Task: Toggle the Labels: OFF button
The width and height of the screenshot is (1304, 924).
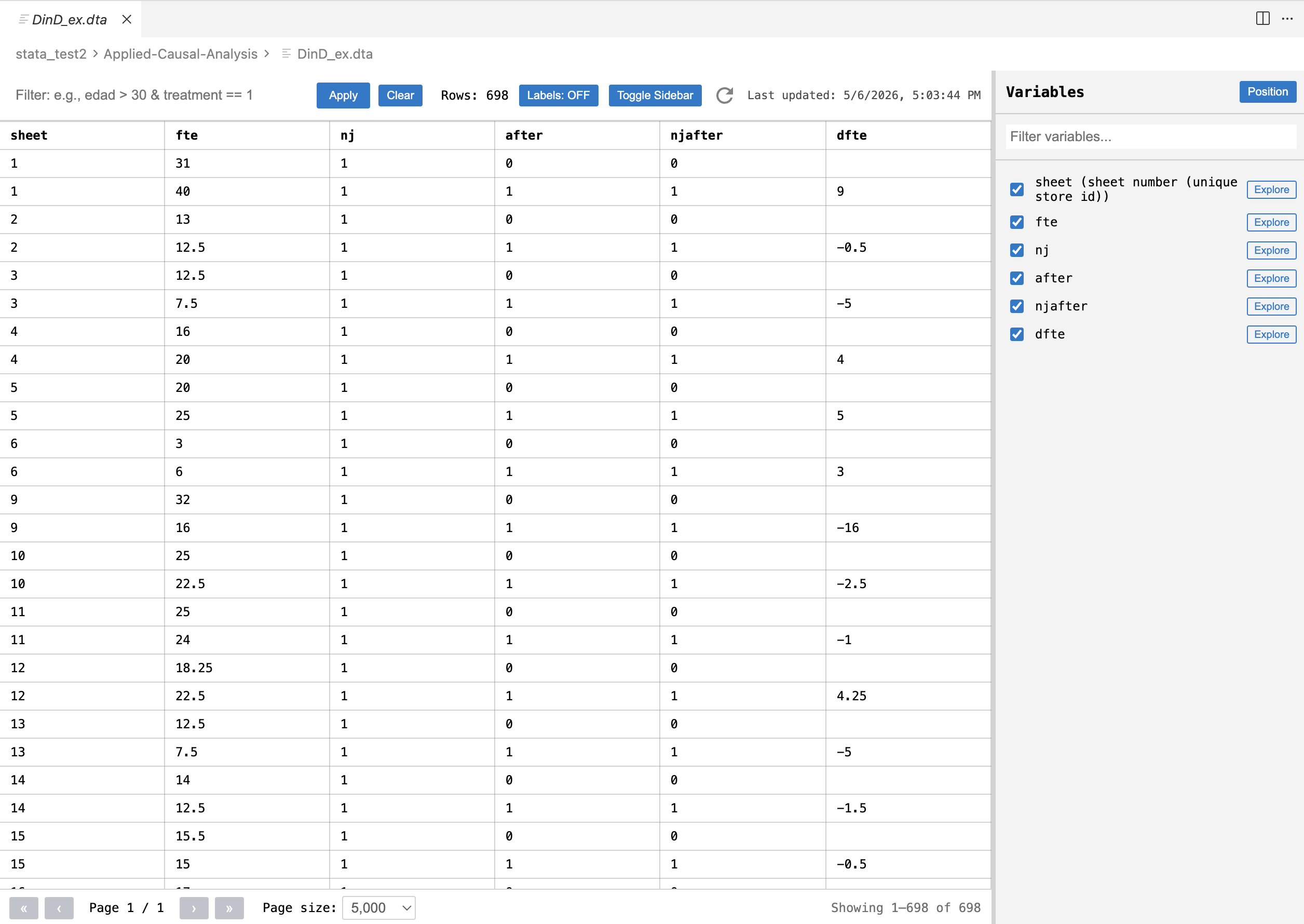Action: pos(558,96)
